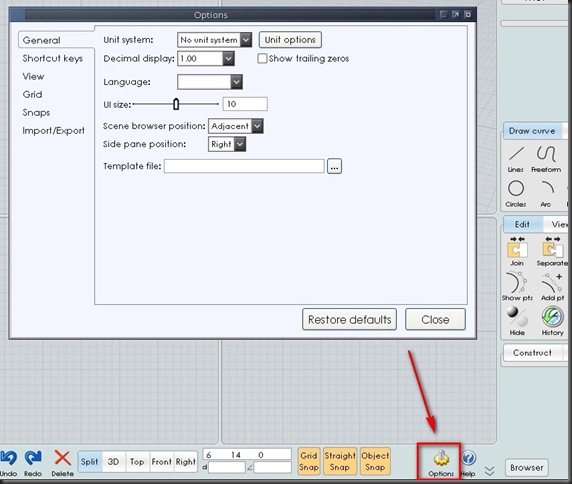Select the View options tab
The width and height of the screenshot is (572, 484).
click(33, 76)
